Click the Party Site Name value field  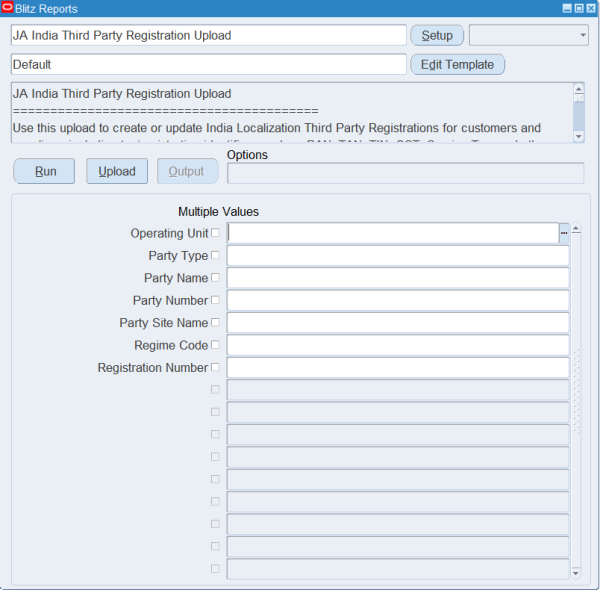pyautogui.click(x=398, y=323)
